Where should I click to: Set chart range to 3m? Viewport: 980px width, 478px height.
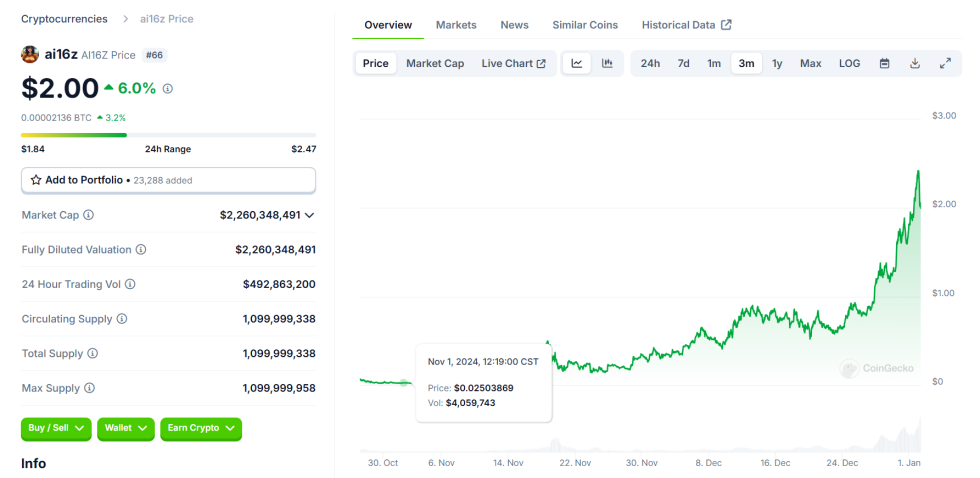pos(746,63)
